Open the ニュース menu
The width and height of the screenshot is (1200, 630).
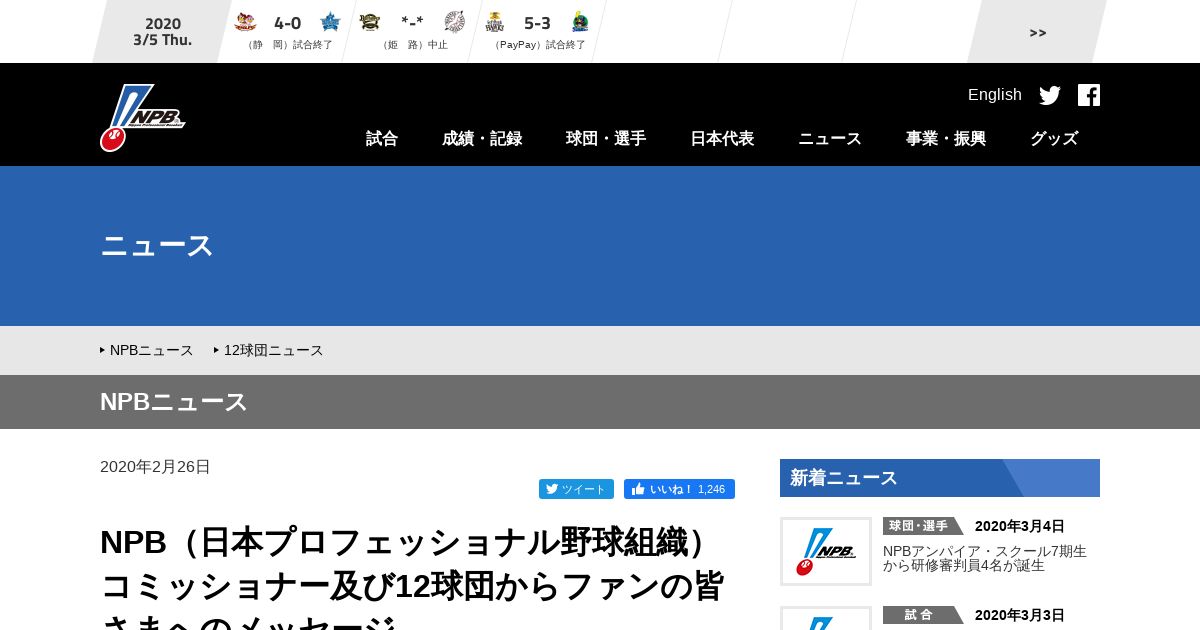830,139
